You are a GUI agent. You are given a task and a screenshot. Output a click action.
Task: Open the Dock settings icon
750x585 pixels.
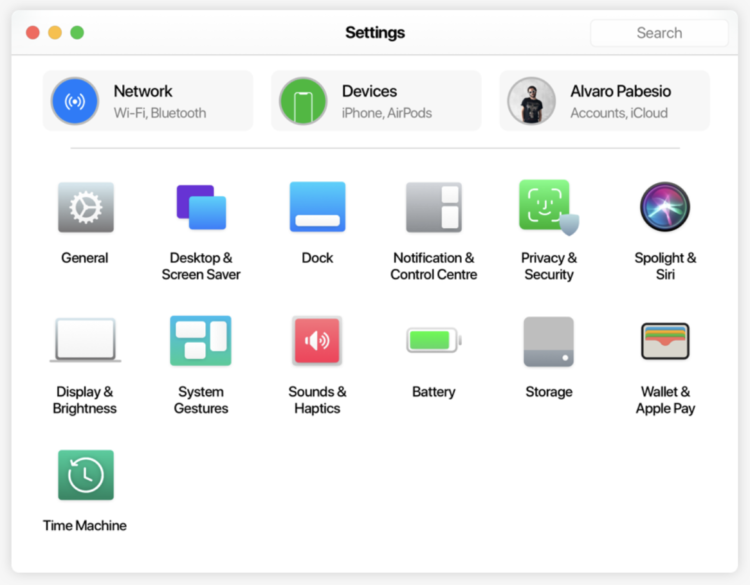[x=318, y=207]
